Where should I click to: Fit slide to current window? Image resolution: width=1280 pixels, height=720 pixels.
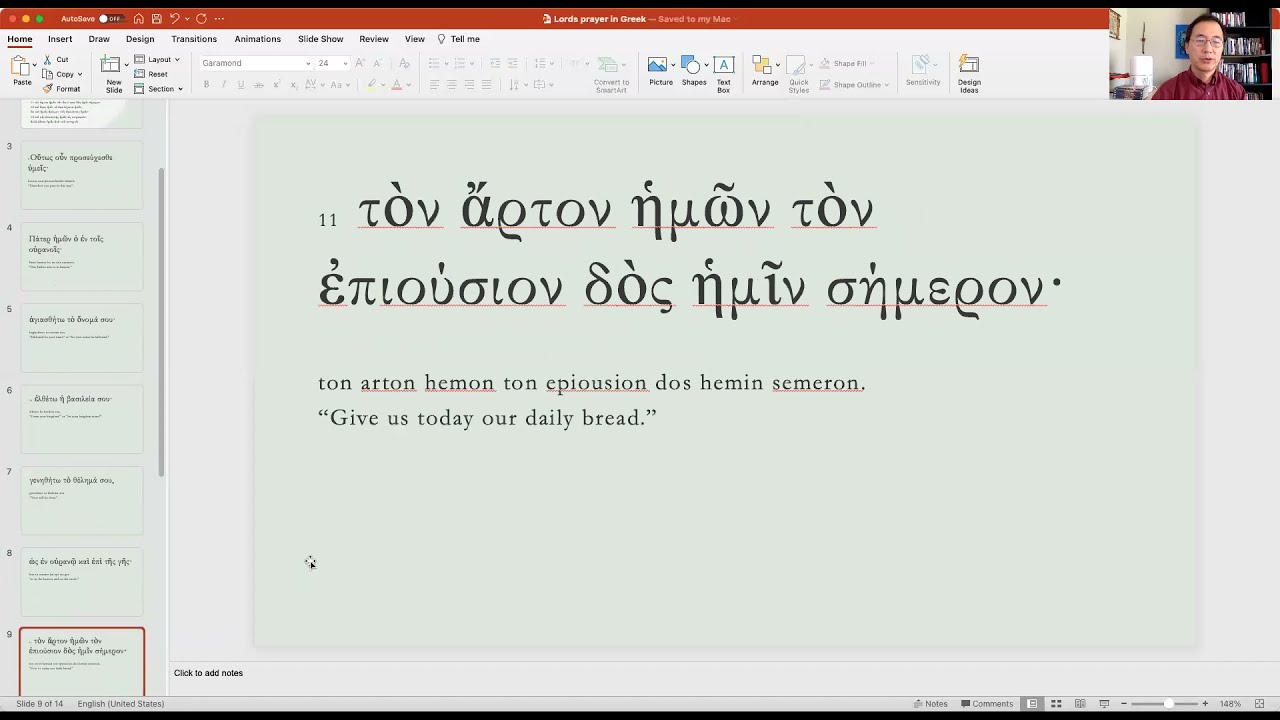(x=1260, y=704)
